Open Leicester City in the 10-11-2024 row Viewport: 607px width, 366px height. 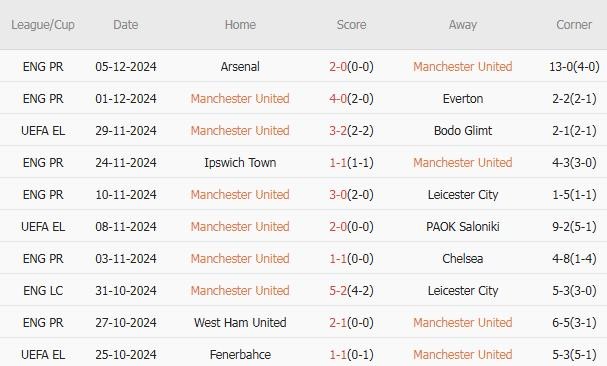click(463, 194)
